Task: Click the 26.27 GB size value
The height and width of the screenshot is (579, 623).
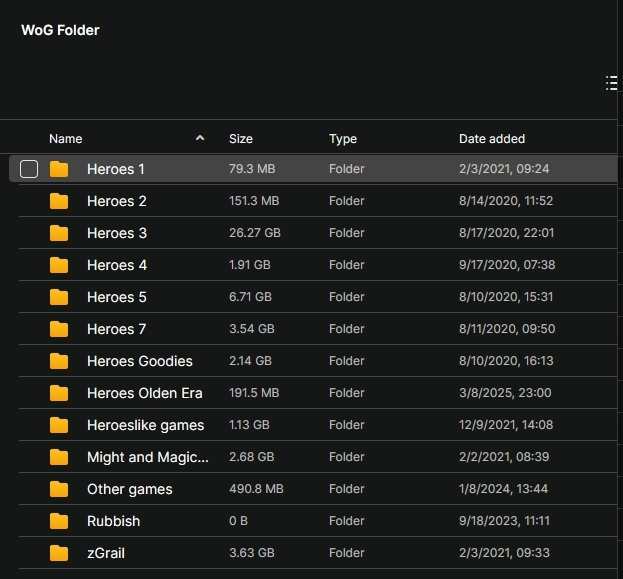Action: tap(255, 232)
